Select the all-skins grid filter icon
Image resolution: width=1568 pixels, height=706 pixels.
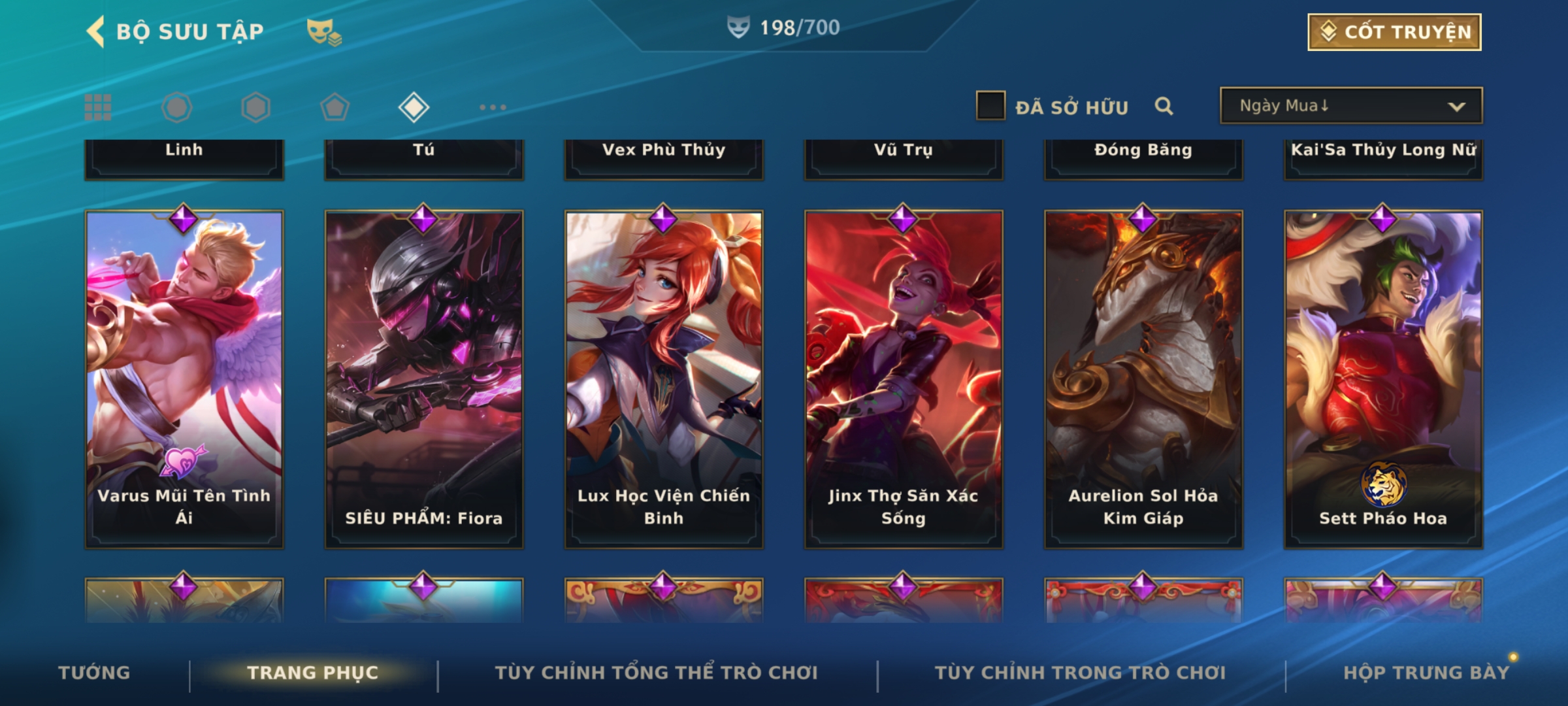(x=98, y=107)
